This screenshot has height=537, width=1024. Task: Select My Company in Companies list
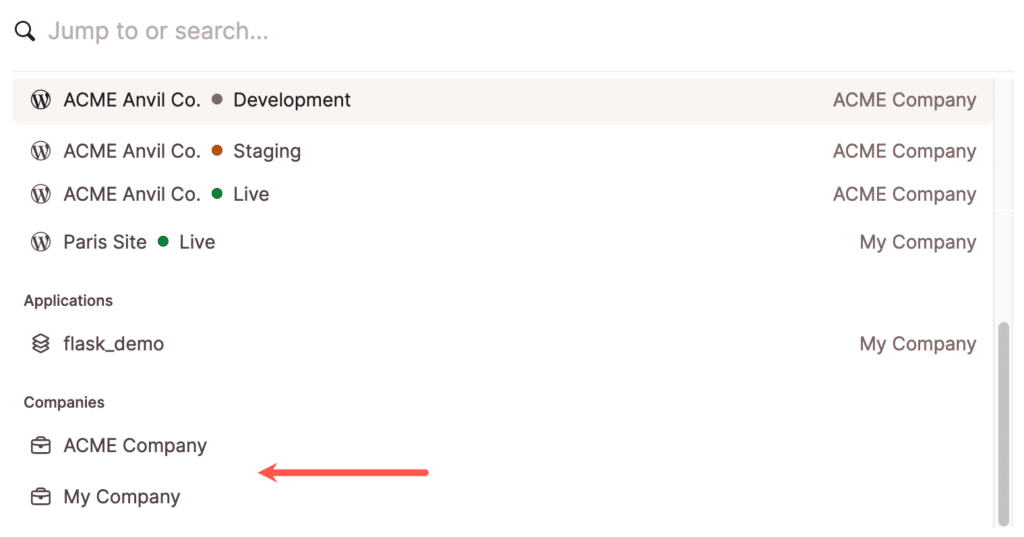point(122,497)
